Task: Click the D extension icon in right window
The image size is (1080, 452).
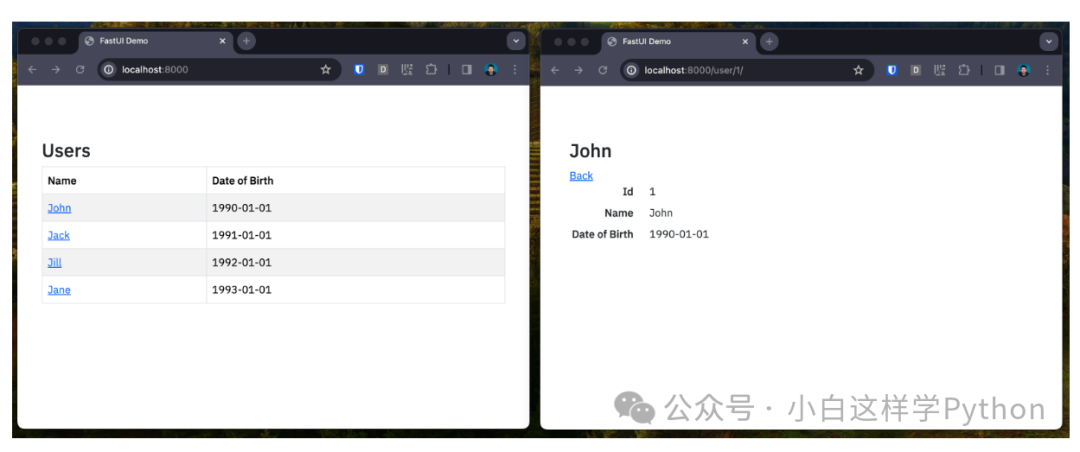Action: [x=916, y=70]
